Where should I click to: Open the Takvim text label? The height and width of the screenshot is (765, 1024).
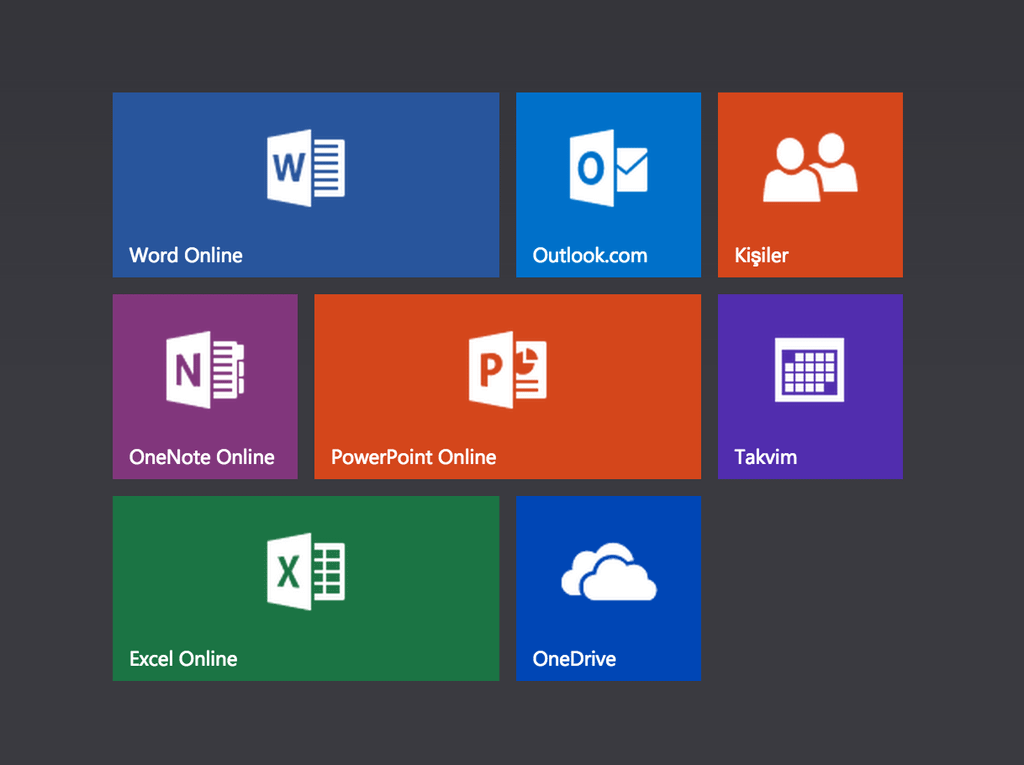click(x=765, y=457)
